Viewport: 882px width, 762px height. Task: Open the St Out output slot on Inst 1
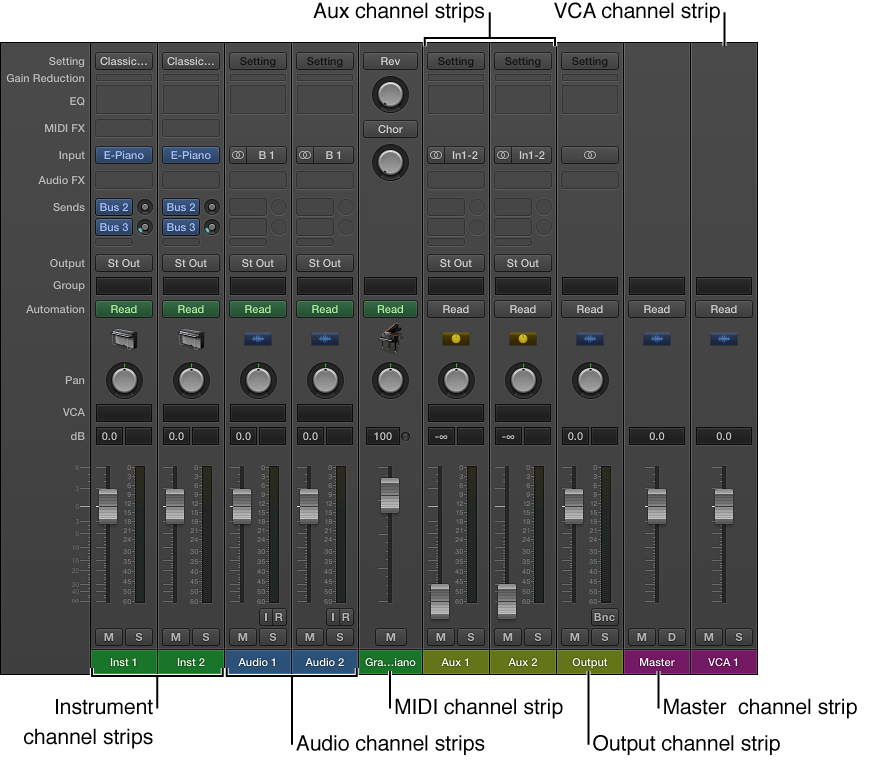pyautogui.click(x=123, y=263)
